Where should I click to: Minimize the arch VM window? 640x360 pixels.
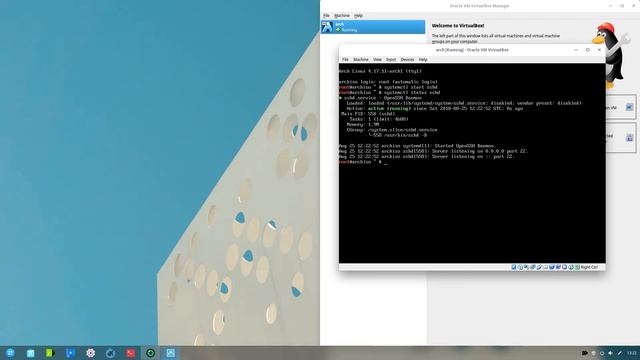pyautogui.click(x=576, y=50)
